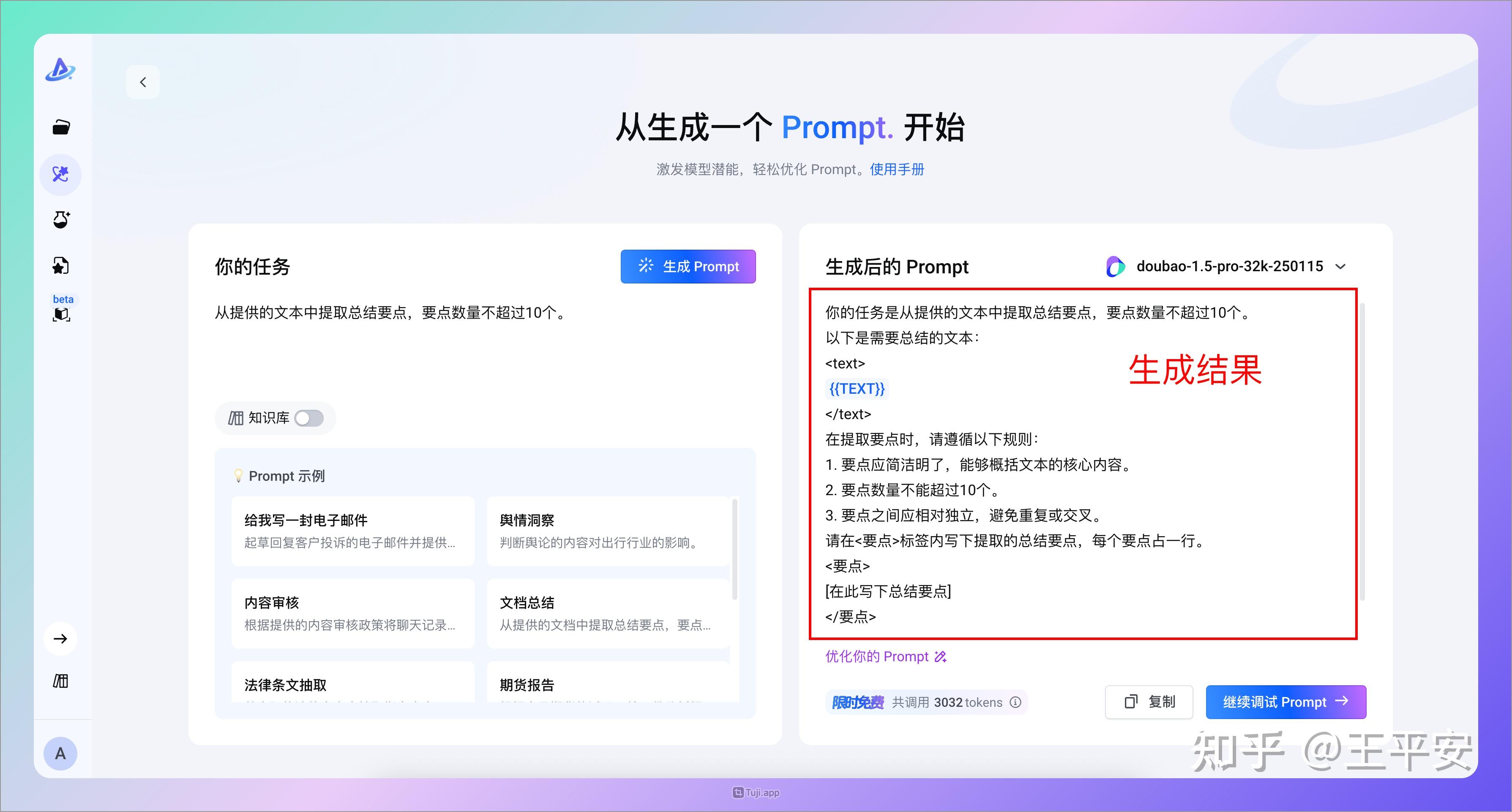Open the panel icon below the sidebar arrow

60,681
